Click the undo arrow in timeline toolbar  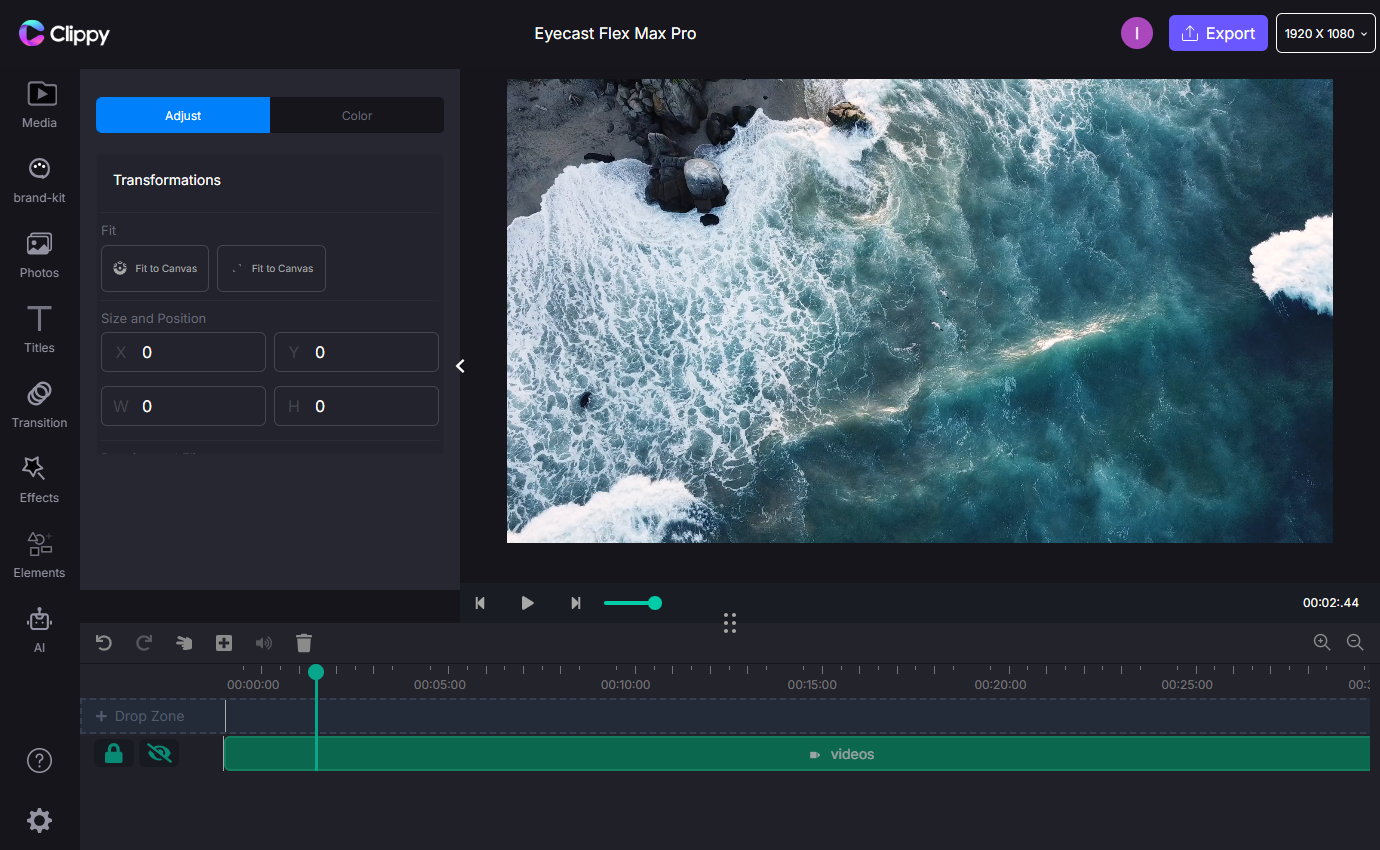[x=104, y=643]
